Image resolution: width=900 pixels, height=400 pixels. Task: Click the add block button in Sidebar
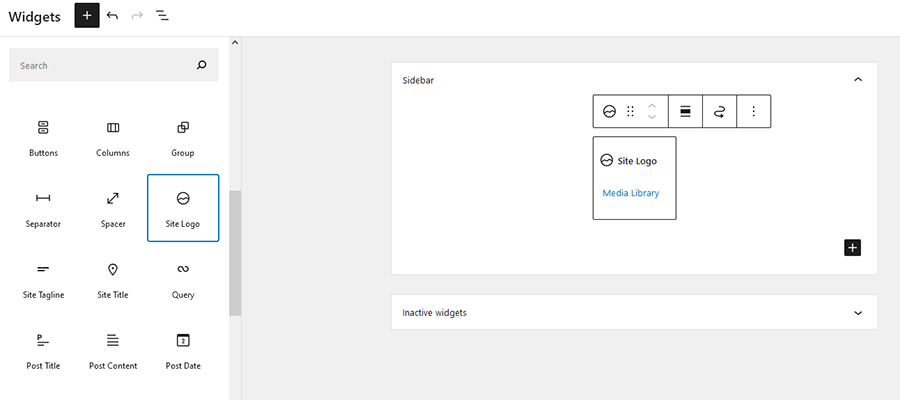[x=852, y=248]
